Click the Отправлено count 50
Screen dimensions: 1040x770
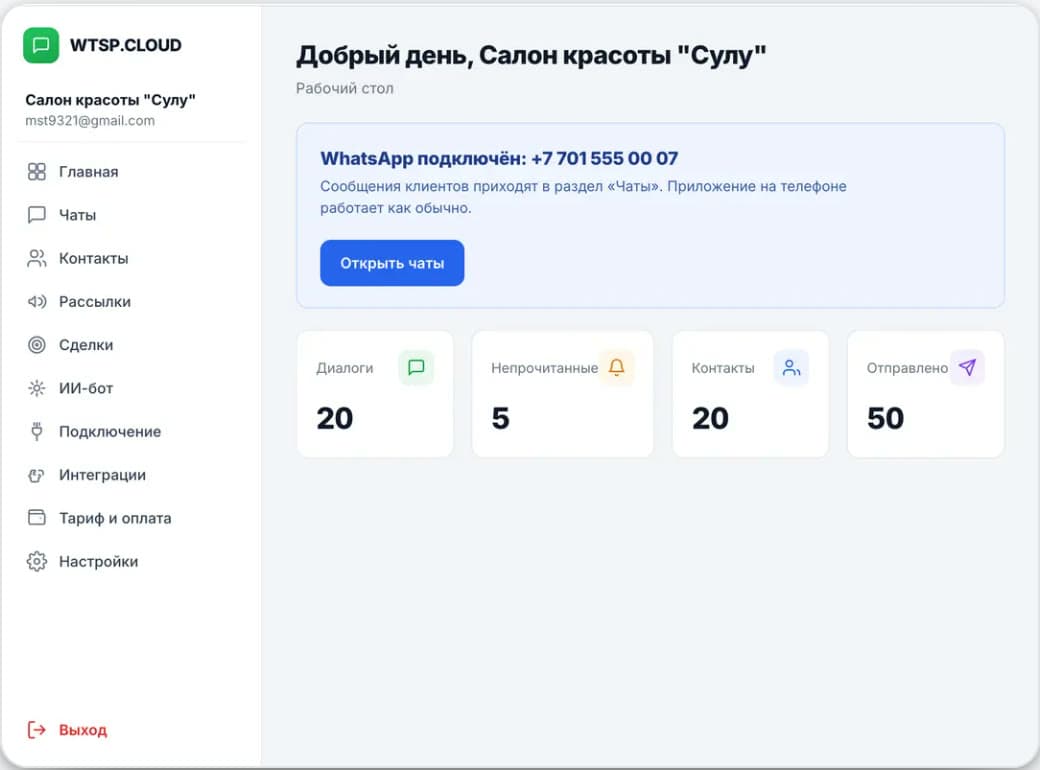[885, 418]
